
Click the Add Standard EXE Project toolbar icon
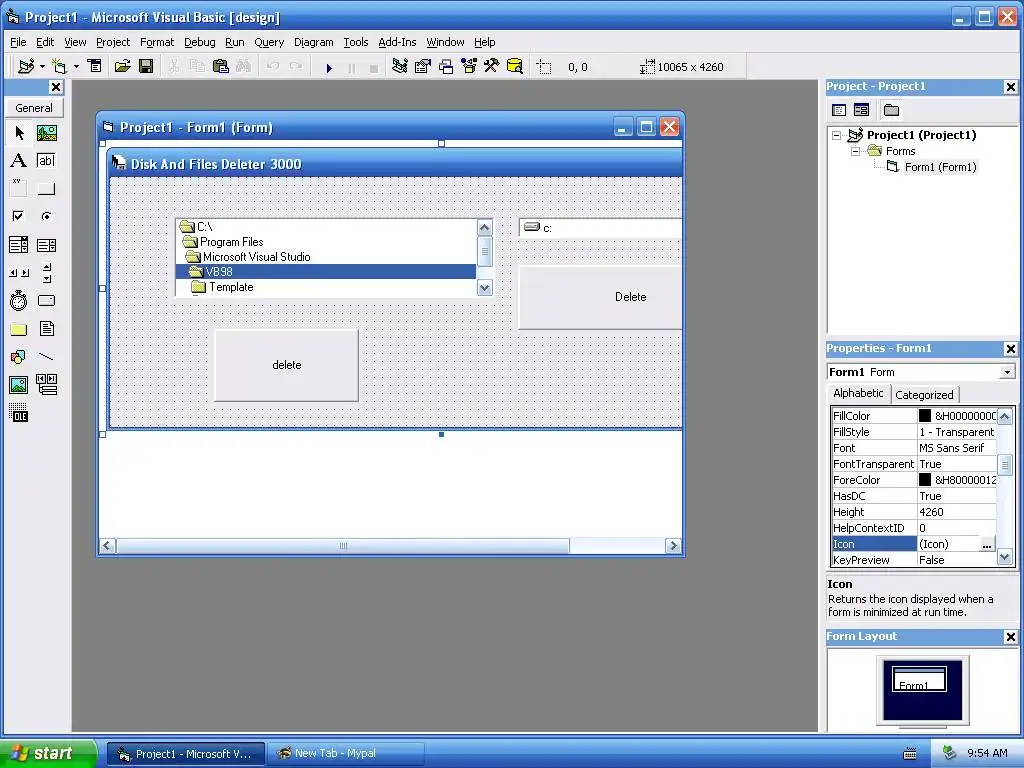pyautogui.click(x=26, y=67)
